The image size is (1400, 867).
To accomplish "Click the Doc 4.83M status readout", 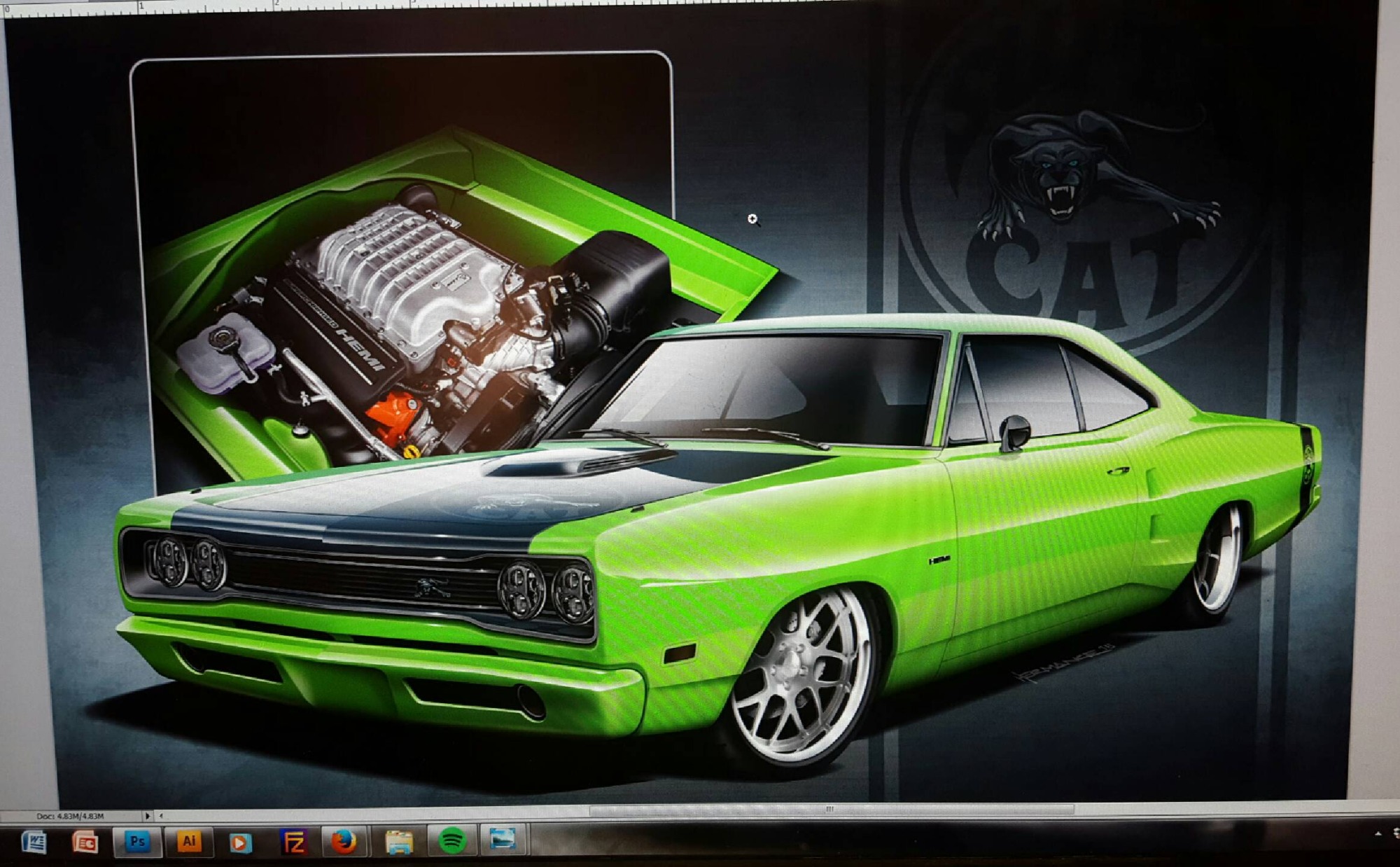I will [70, 817].
